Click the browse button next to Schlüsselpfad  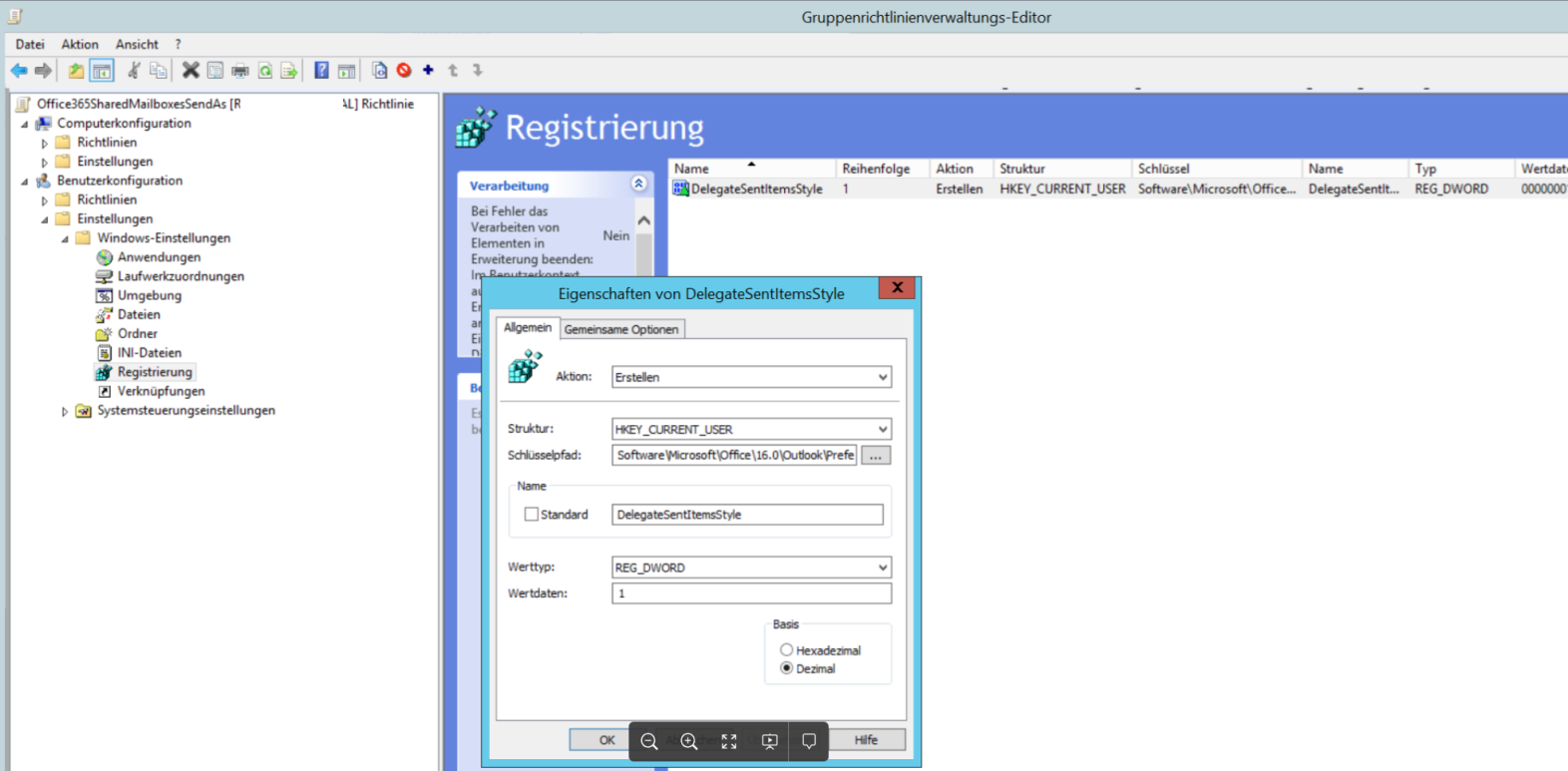click(876, 456)
